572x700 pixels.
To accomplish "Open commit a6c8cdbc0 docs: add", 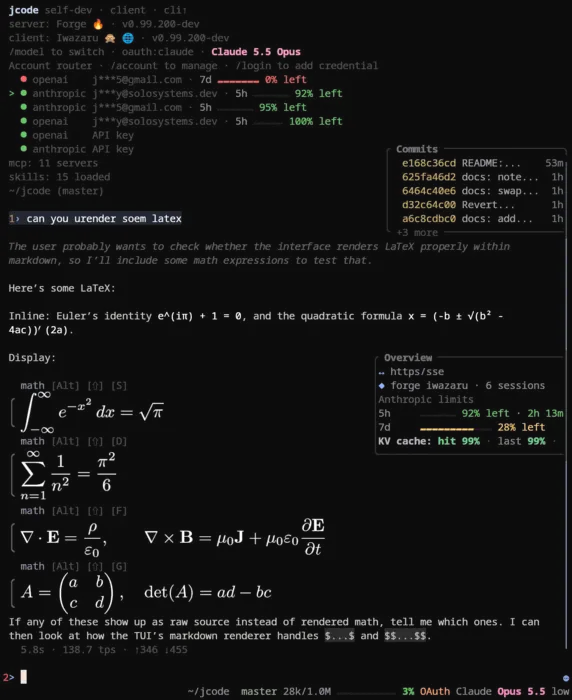I will (482, 218).
